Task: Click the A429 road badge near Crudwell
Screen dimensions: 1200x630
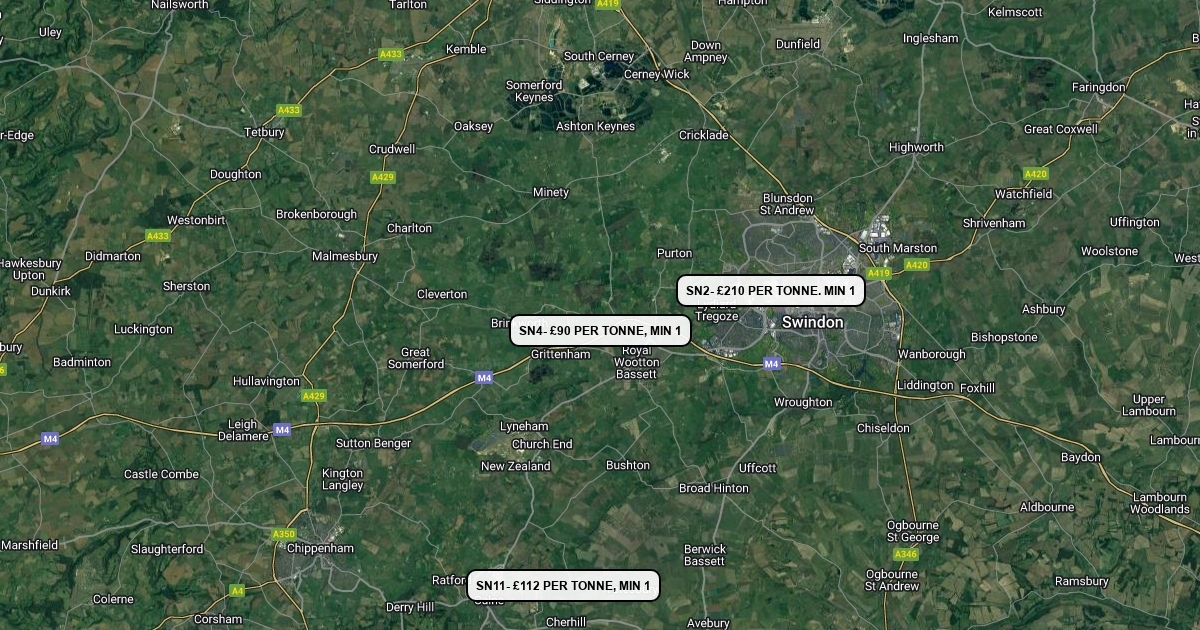Action: pos(383,177)
